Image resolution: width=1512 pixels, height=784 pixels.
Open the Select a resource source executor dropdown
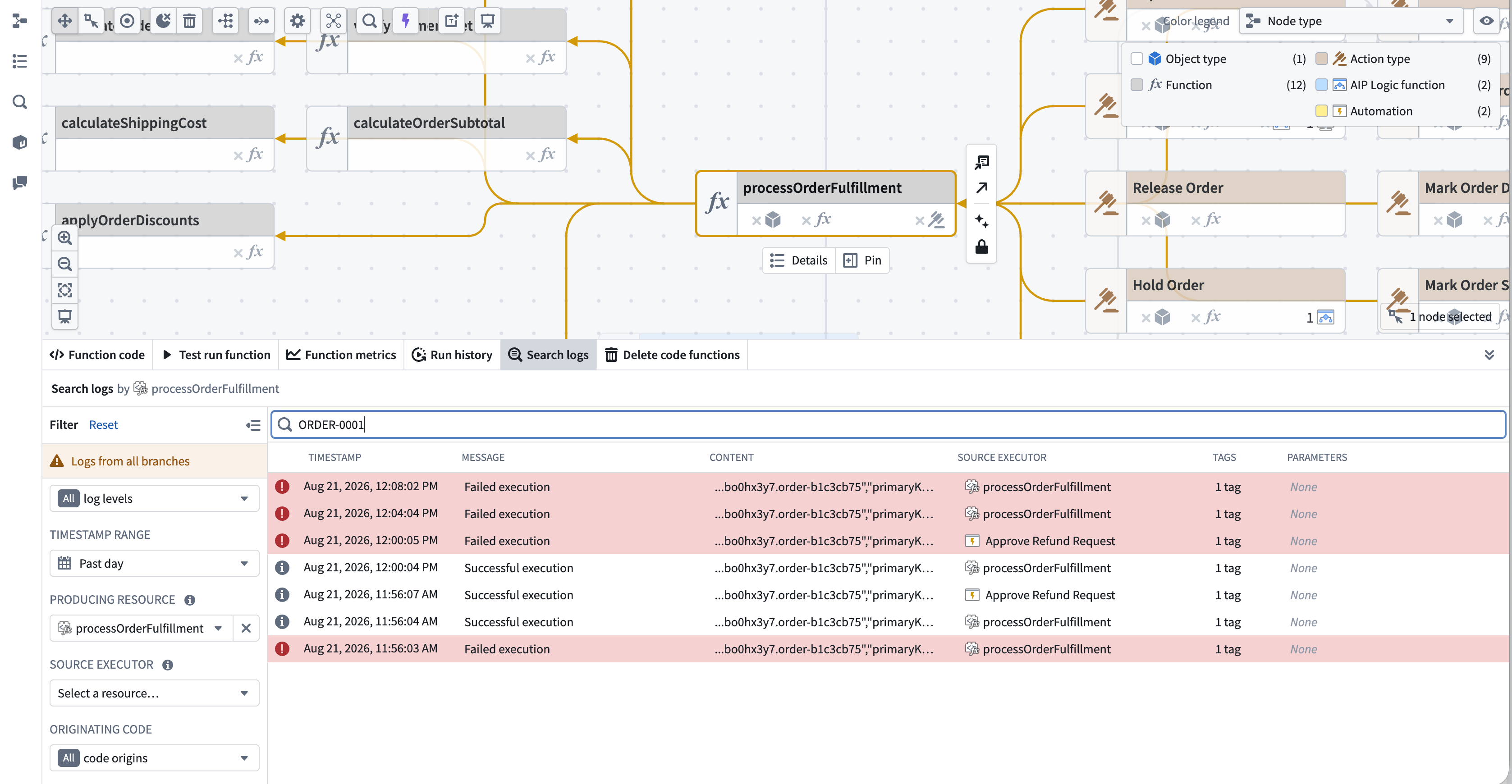(x=154, y=693)
